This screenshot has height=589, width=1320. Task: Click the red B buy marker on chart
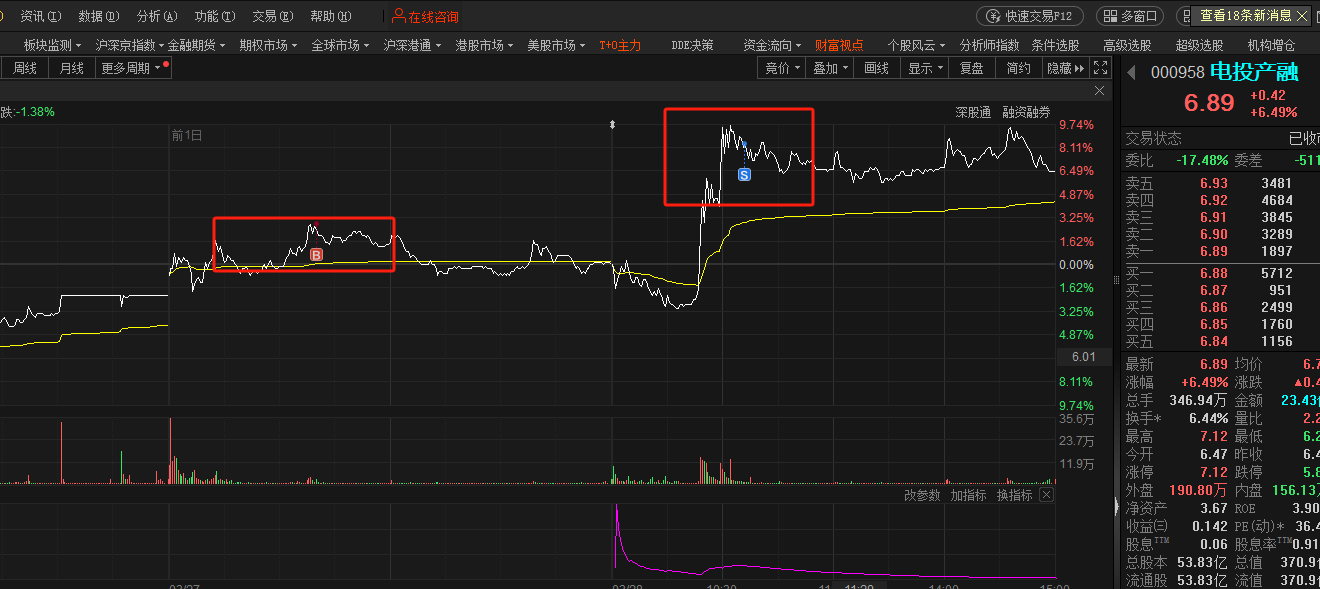tap(316, 255)
